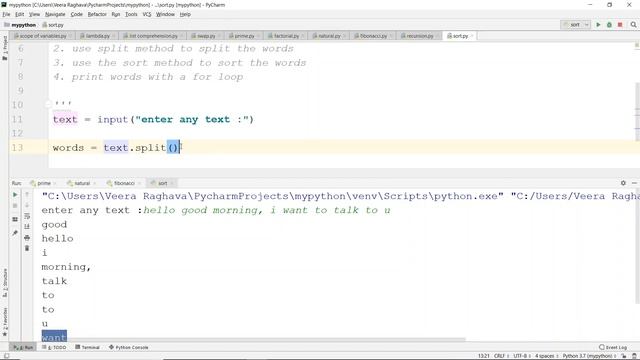Viewport: 640px width, 360px height.
Task: Toggle scroll to end of console
Action: (27, 227)
